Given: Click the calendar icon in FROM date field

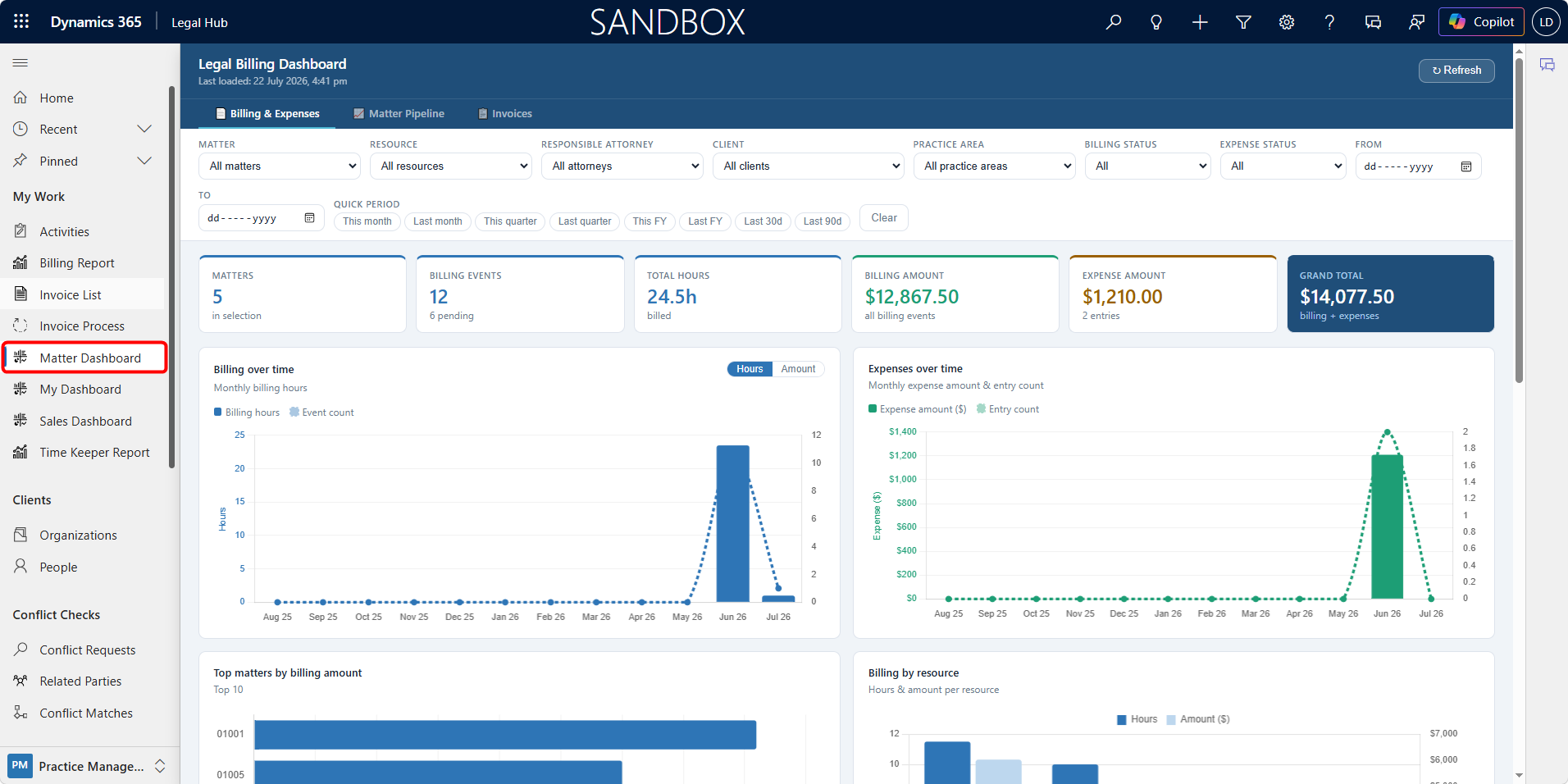Looking at the screenshot, I should click(x=1466, y=166).
